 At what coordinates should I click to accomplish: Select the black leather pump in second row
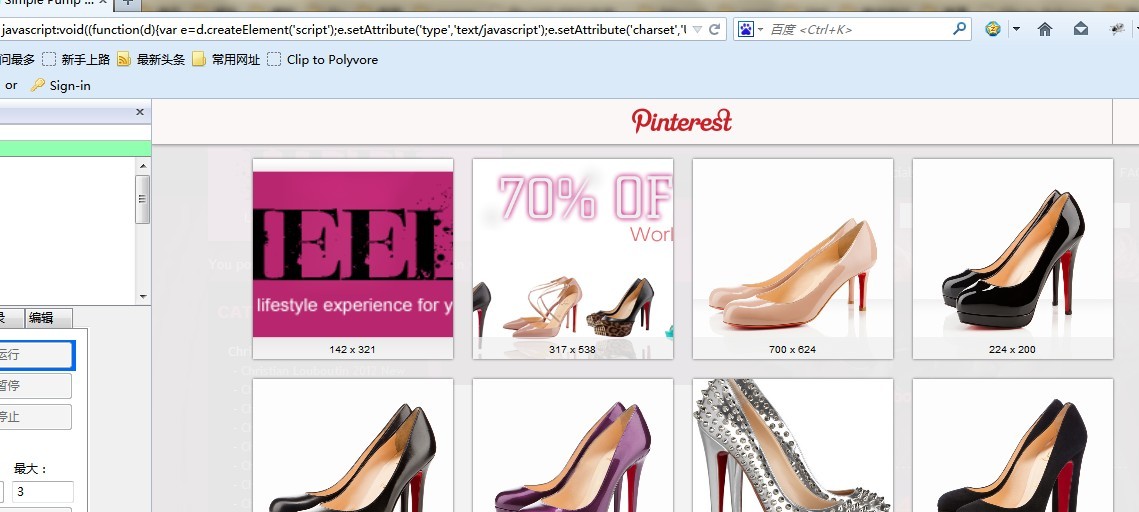click(353, 445)
